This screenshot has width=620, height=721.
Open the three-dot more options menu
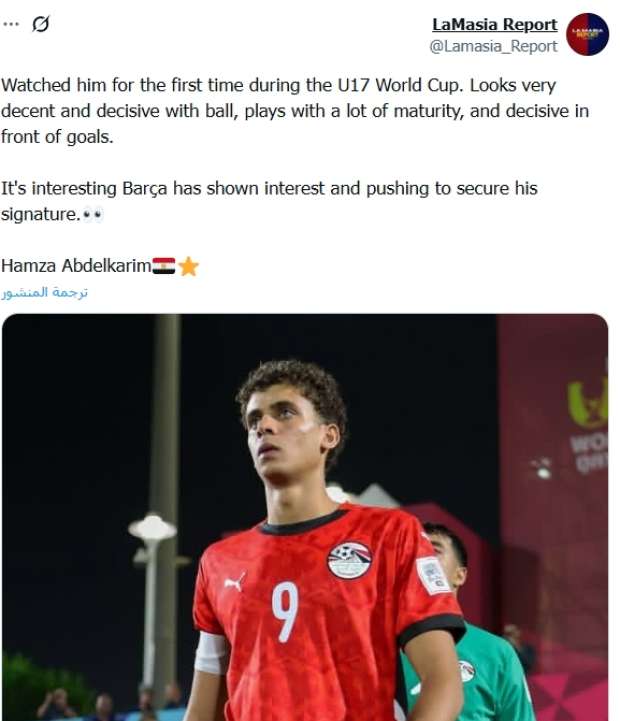coord(11,24)
